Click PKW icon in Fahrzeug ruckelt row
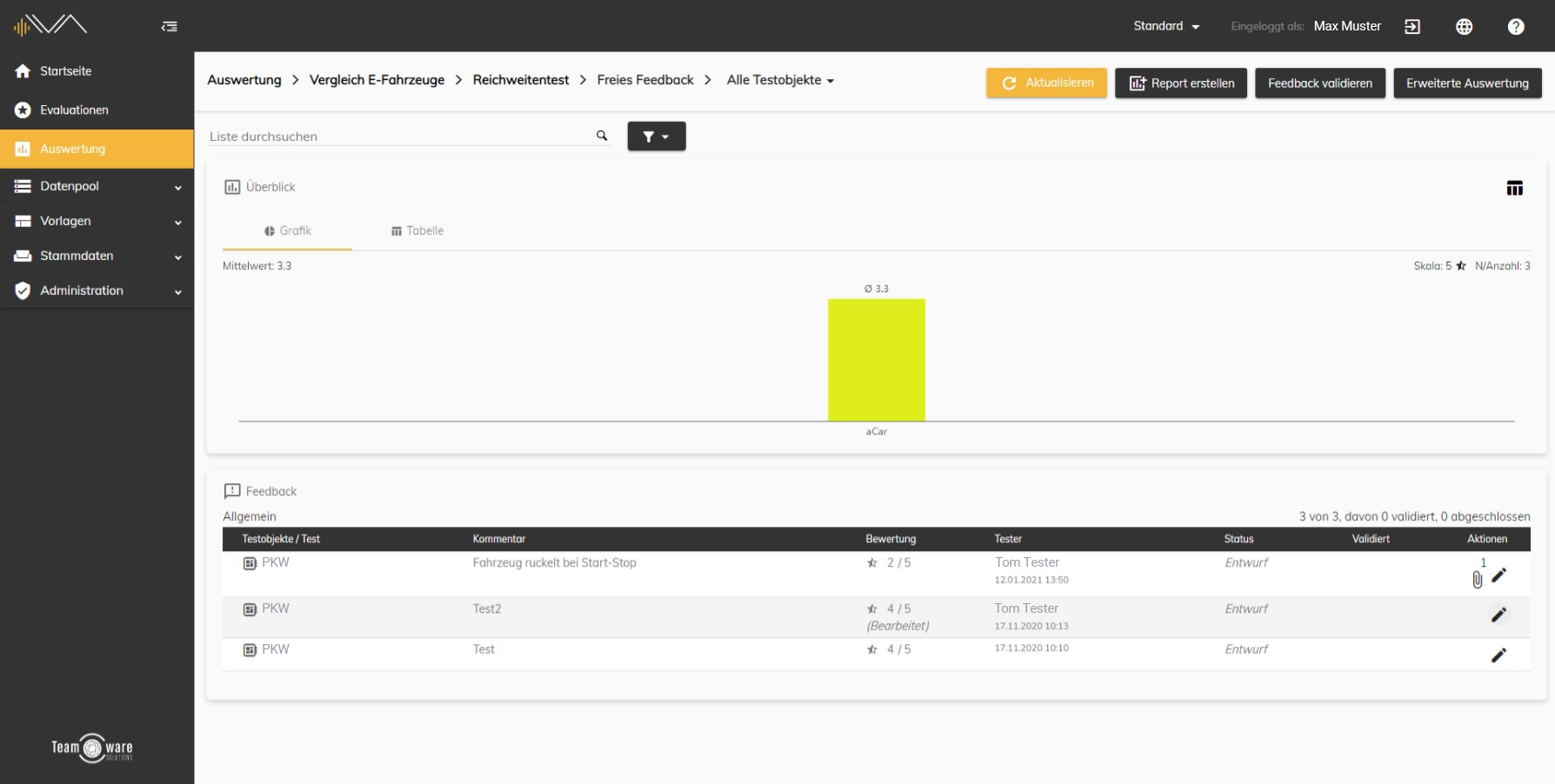Image resolution: width=1555 pixels, height=784 pixels. (x=250, y=563)
